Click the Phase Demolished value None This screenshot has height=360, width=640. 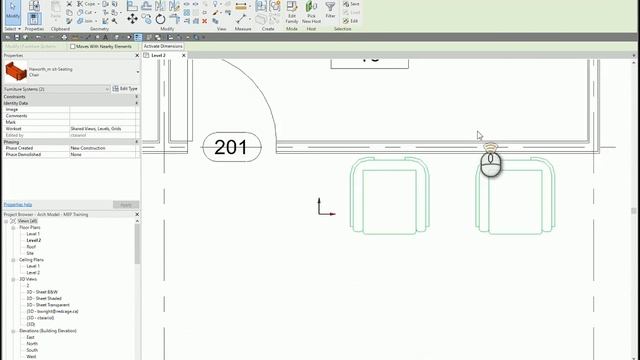pos(102,154)
